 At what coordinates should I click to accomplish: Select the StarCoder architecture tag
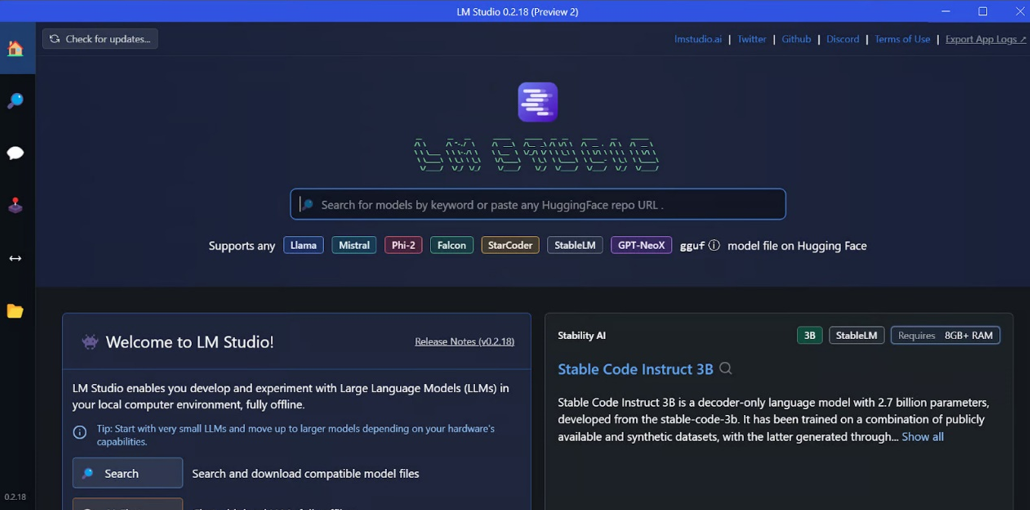(510, 245)
